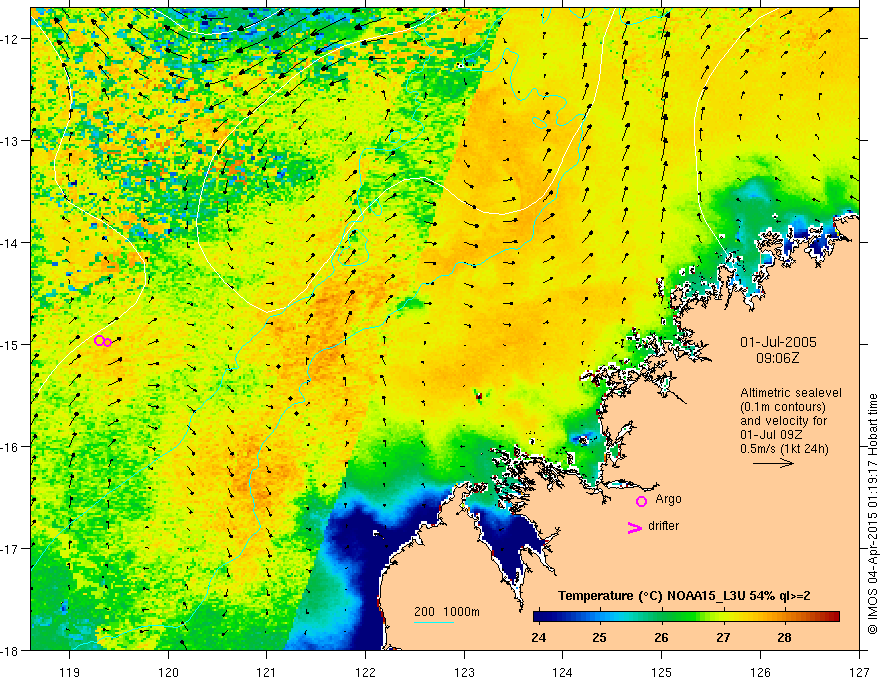Click the magenta Argo circle in legend
The image size is (880, 680).
point(641,501)
